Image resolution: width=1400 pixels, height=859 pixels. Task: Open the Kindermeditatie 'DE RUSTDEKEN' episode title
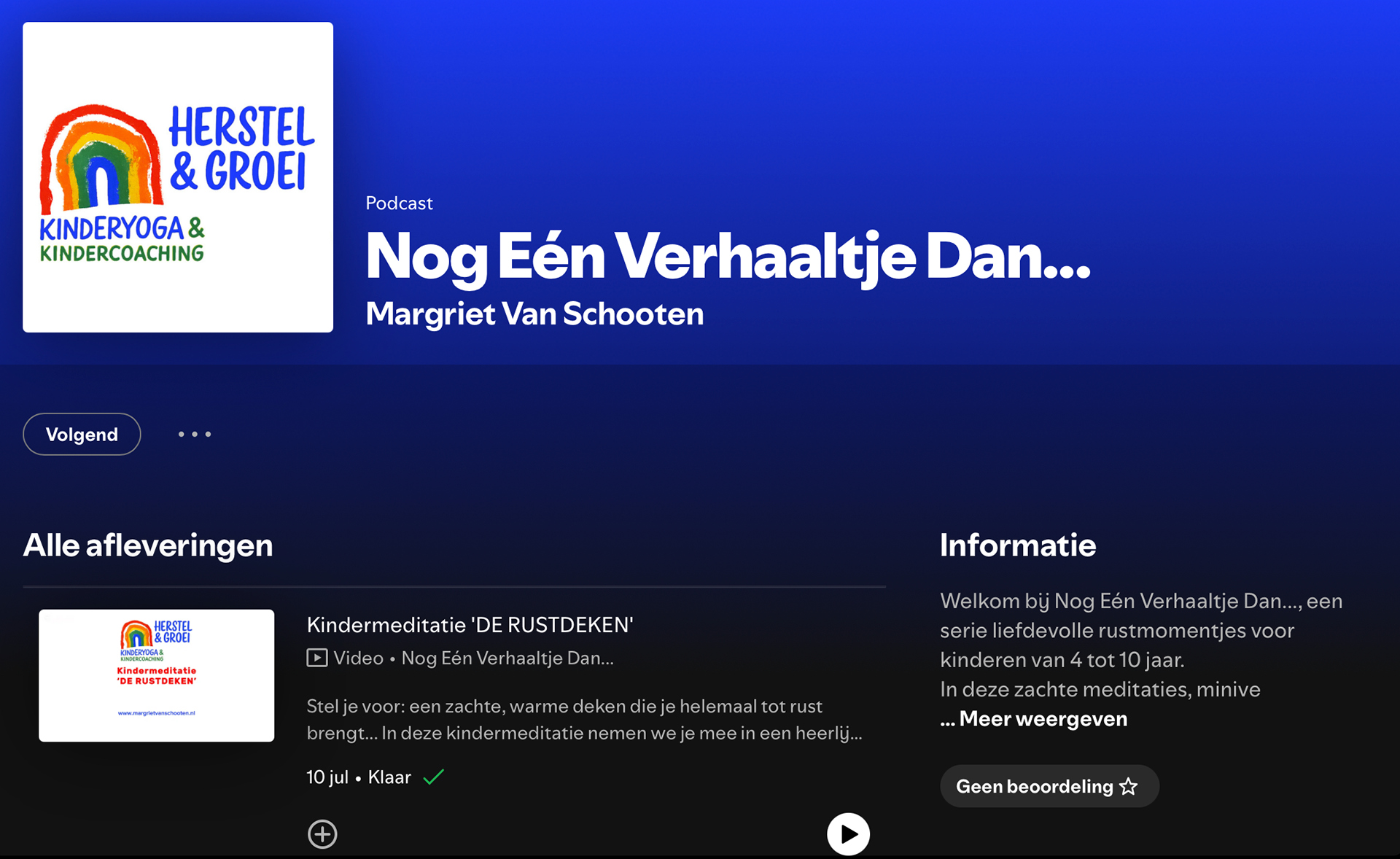[x=470, y=625]
